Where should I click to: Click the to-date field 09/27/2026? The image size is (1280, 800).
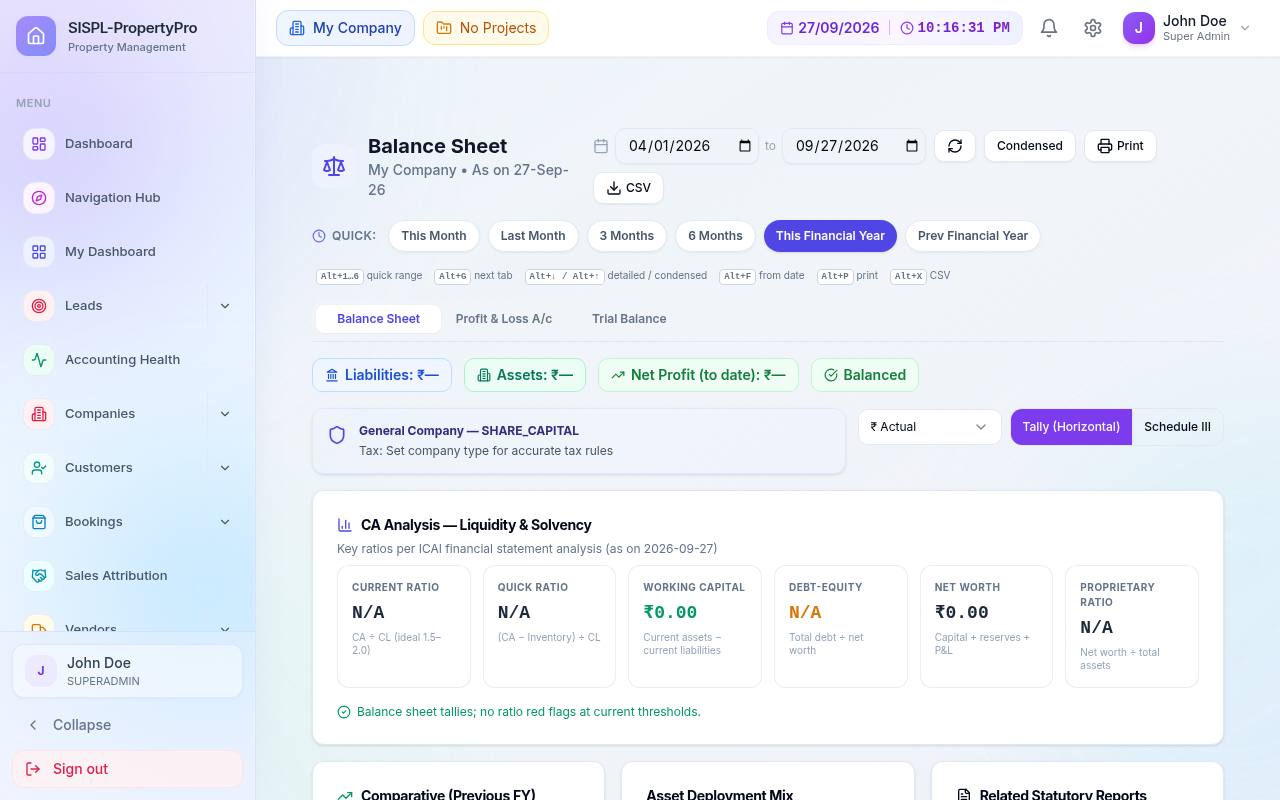(854, 146)
